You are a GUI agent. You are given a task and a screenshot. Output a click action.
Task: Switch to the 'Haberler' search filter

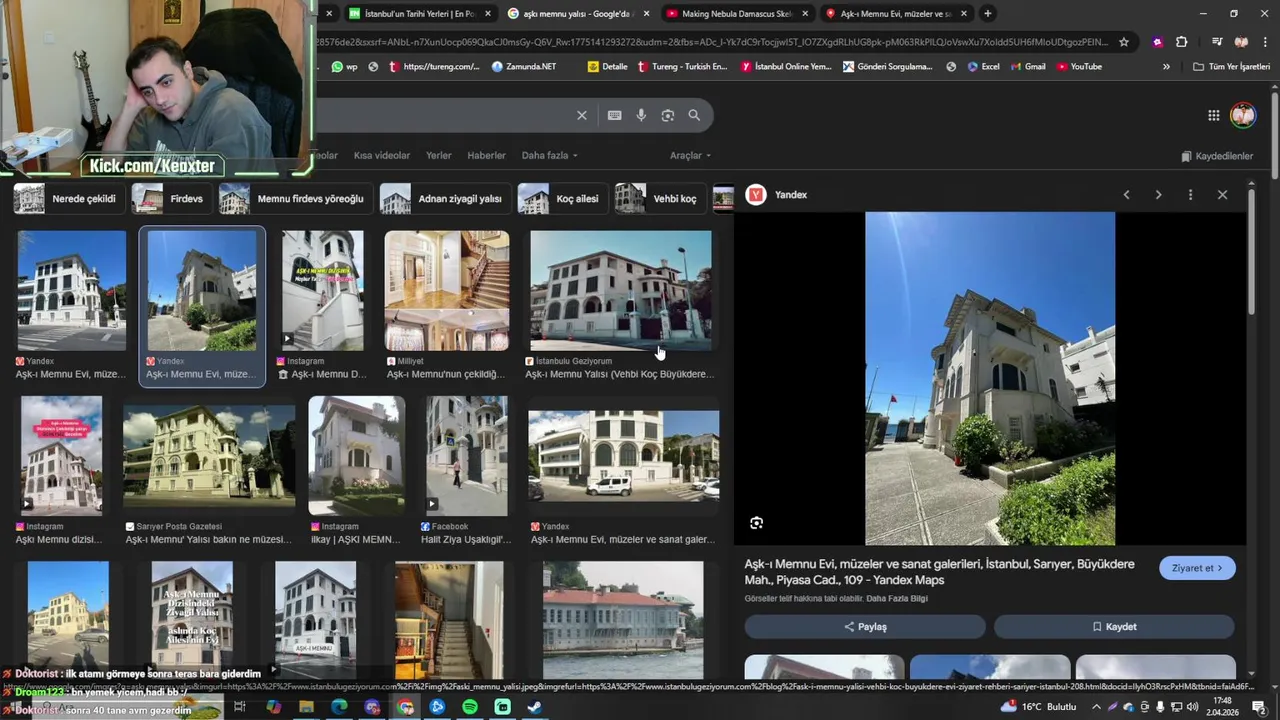coord(487,156)
